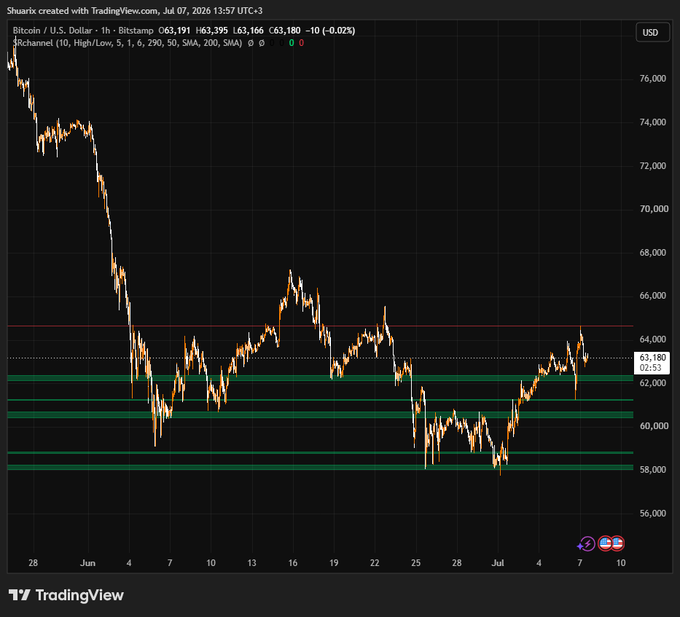This screenshot has height=617, width=680.
Task: Click the Jul label on time axis
Action: point(497,563)
